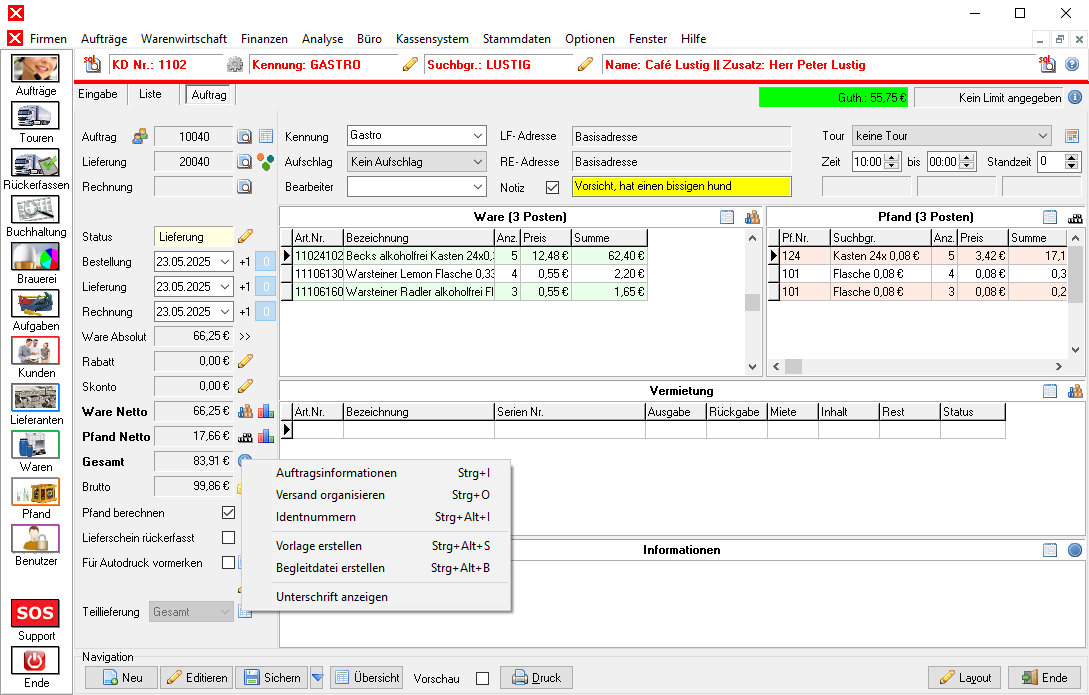
Task: Click the yellow Notiz text field
Action: point(681,186)
